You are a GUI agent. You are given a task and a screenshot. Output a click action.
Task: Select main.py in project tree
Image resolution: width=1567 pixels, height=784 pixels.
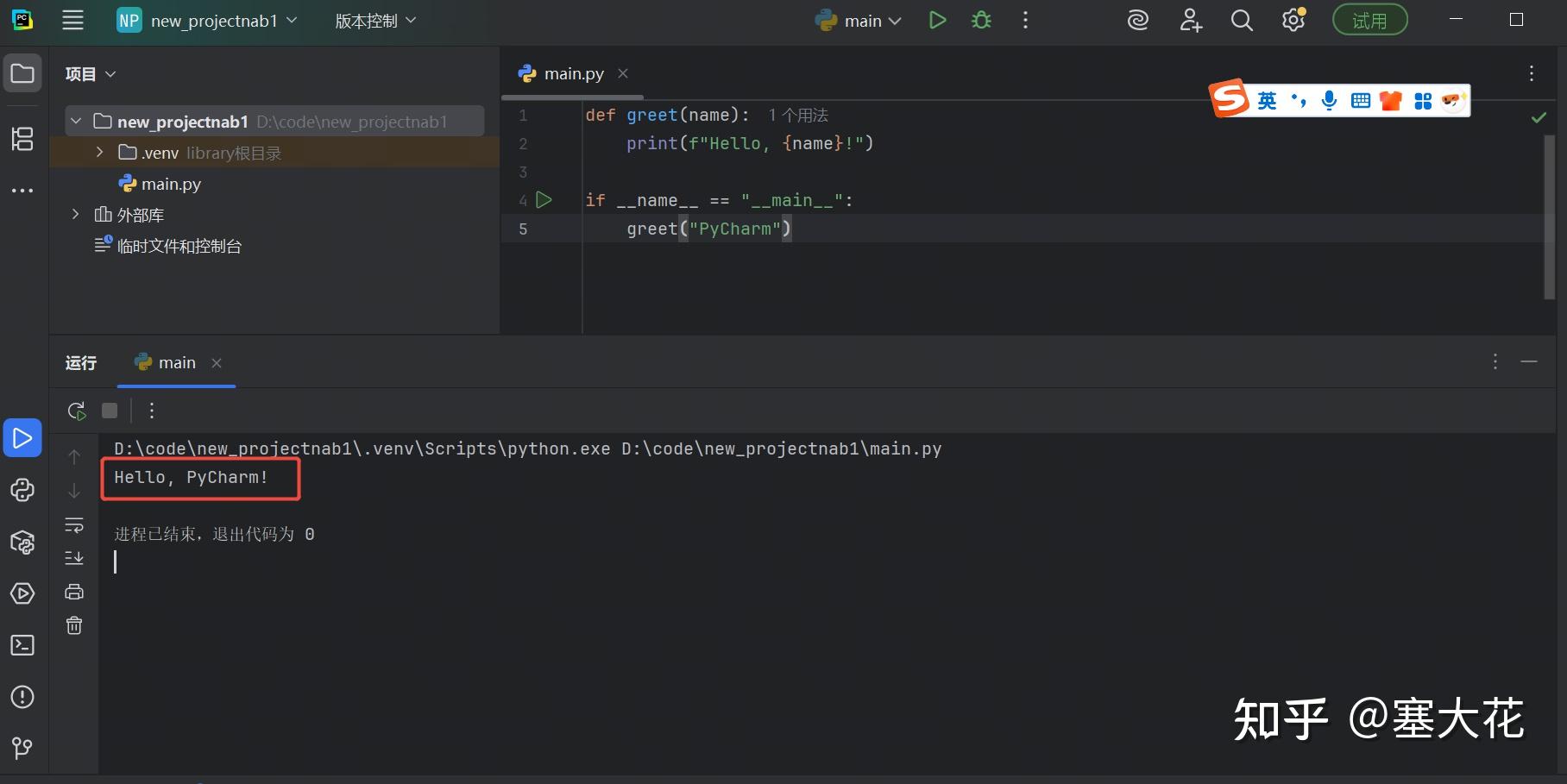tap(160, 184)
